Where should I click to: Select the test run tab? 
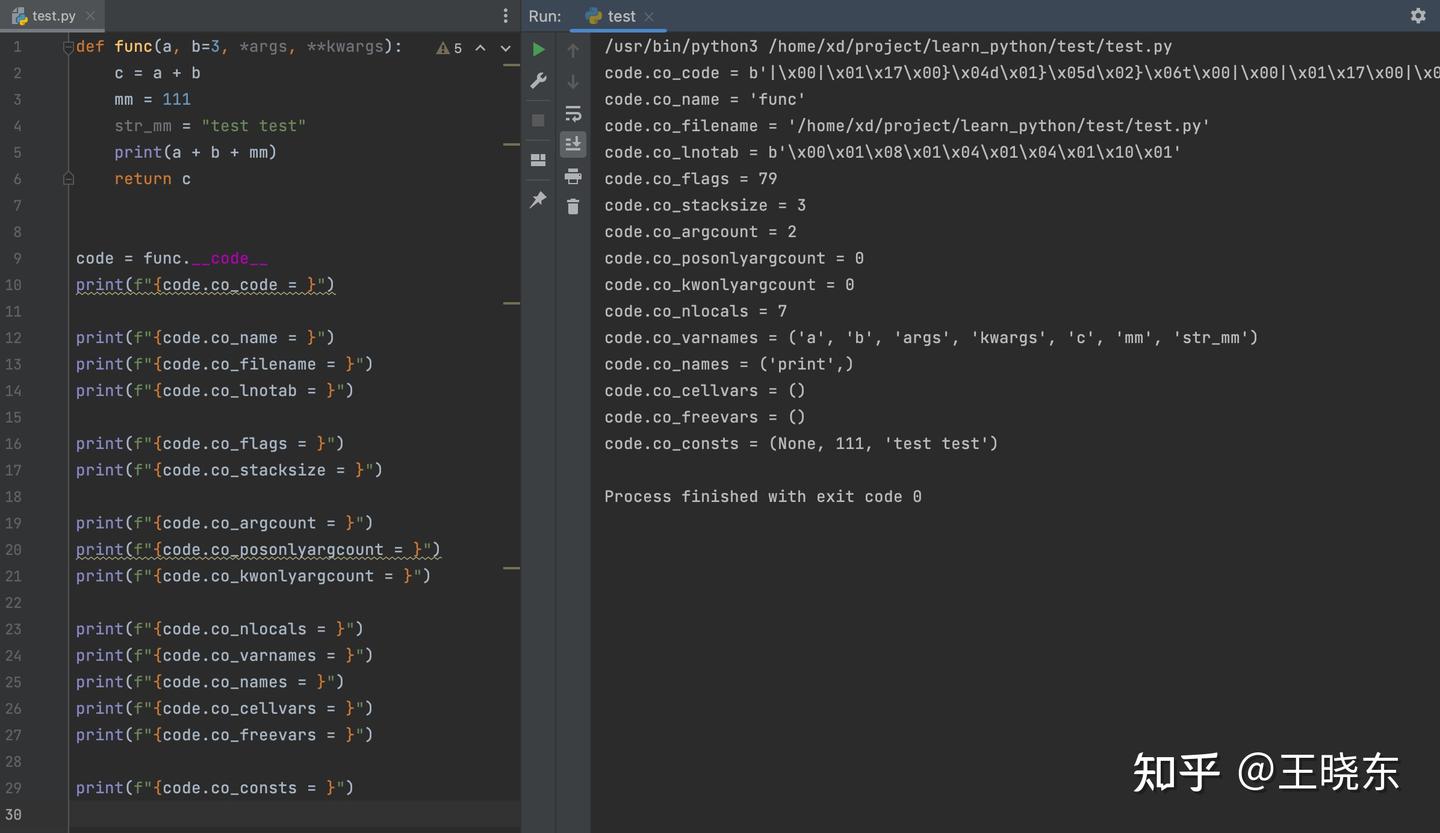coord(619,16)
